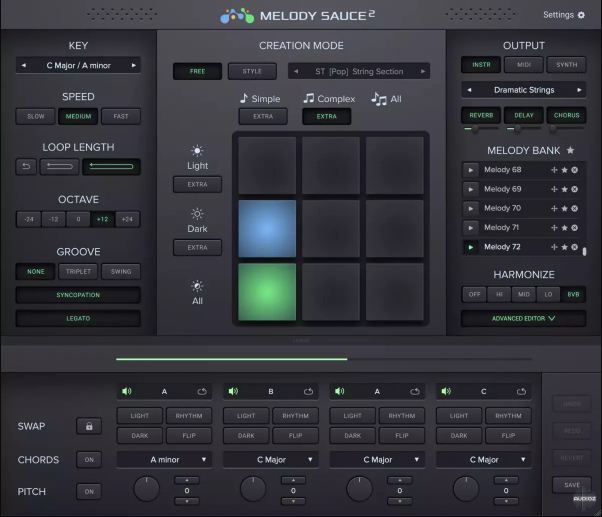Play Melody 68 in Melody Bank
The width and height of the screenshot is (602, 517).
pyautogui.click(x=471, y=170)
